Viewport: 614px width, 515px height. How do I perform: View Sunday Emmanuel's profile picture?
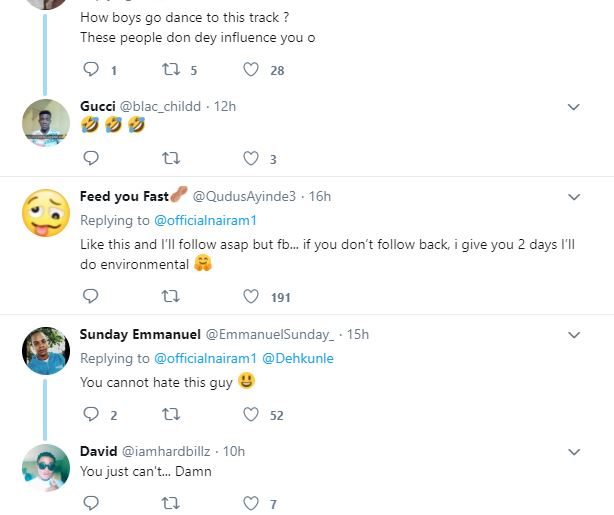[x=45, y=350]
